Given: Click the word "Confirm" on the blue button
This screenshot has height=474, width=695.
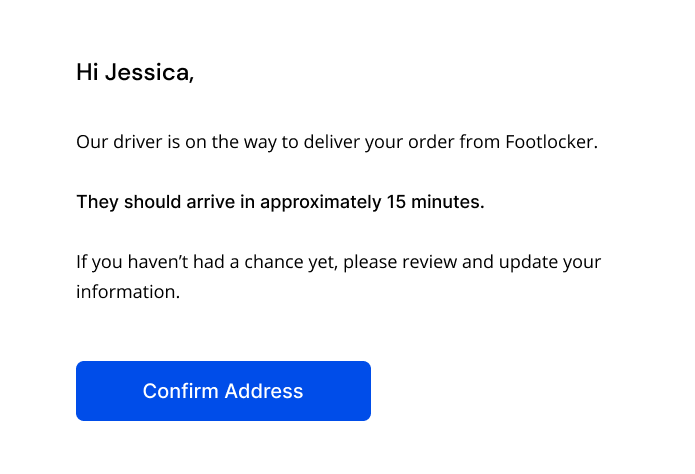Looking at the screenshot, I should [x=180, y=391].
